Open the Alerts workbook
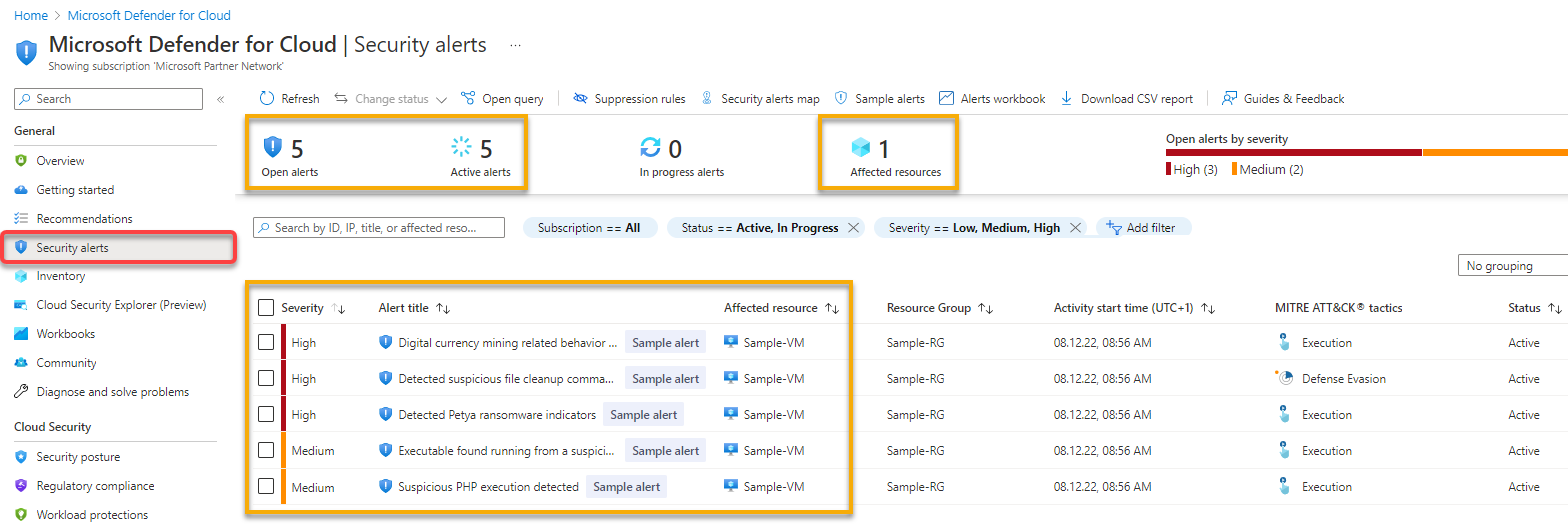Viewport: 1568px width, 529px height. [992, 99]
